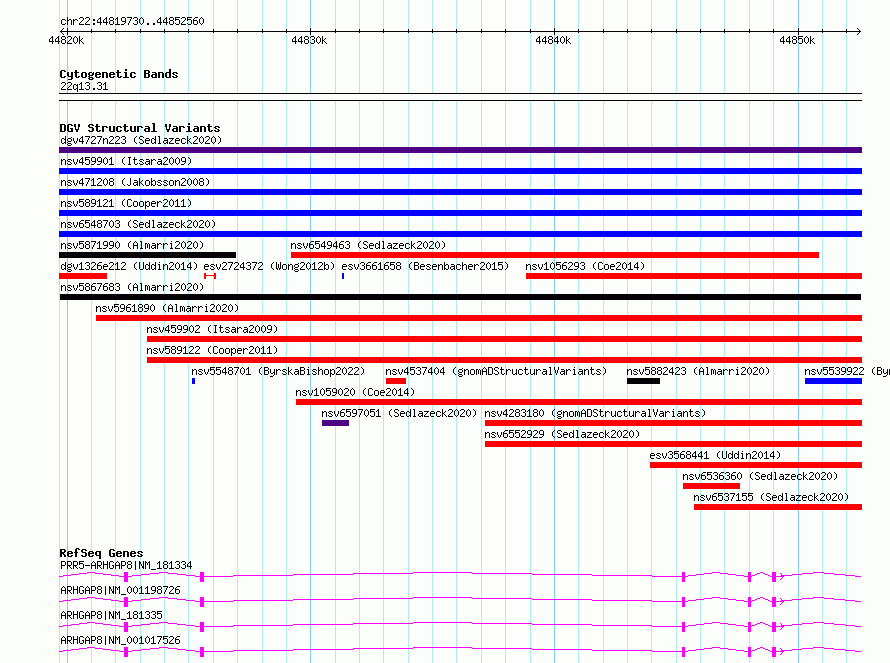Select the nsv6536360 (Sedlazeck2020) red bar
The height and width of the screenshot is (663, 890).
coord(711,486)
